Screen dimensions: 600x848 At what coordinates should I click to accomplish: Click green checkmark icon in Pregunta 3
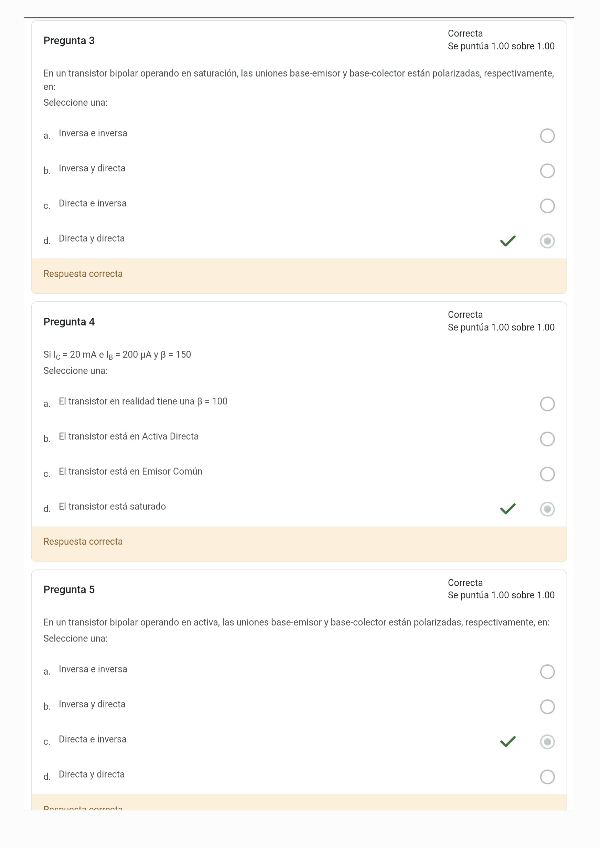508,241
